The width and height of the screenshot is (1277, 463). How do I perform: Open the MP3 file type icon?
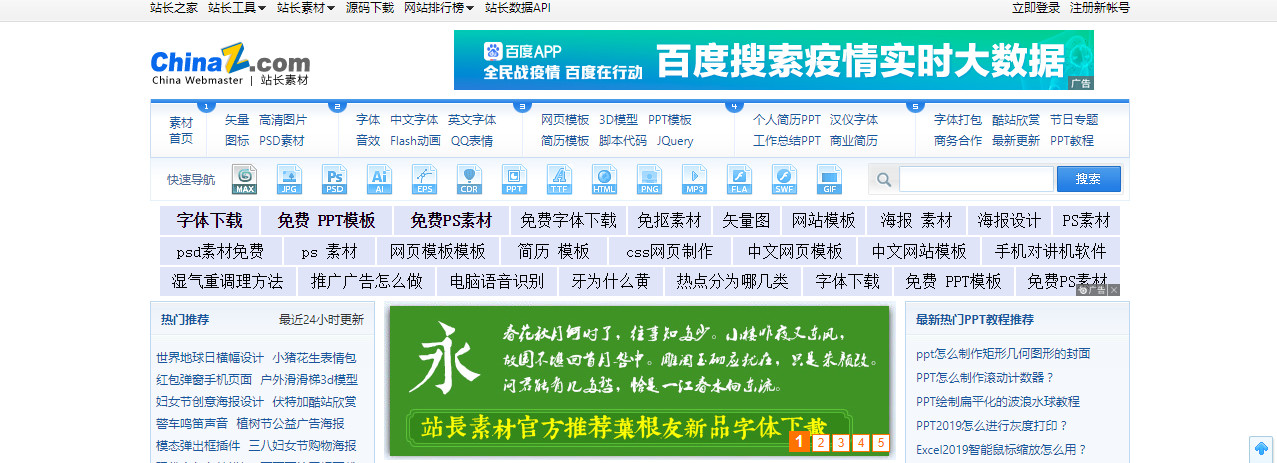(695, 179)
